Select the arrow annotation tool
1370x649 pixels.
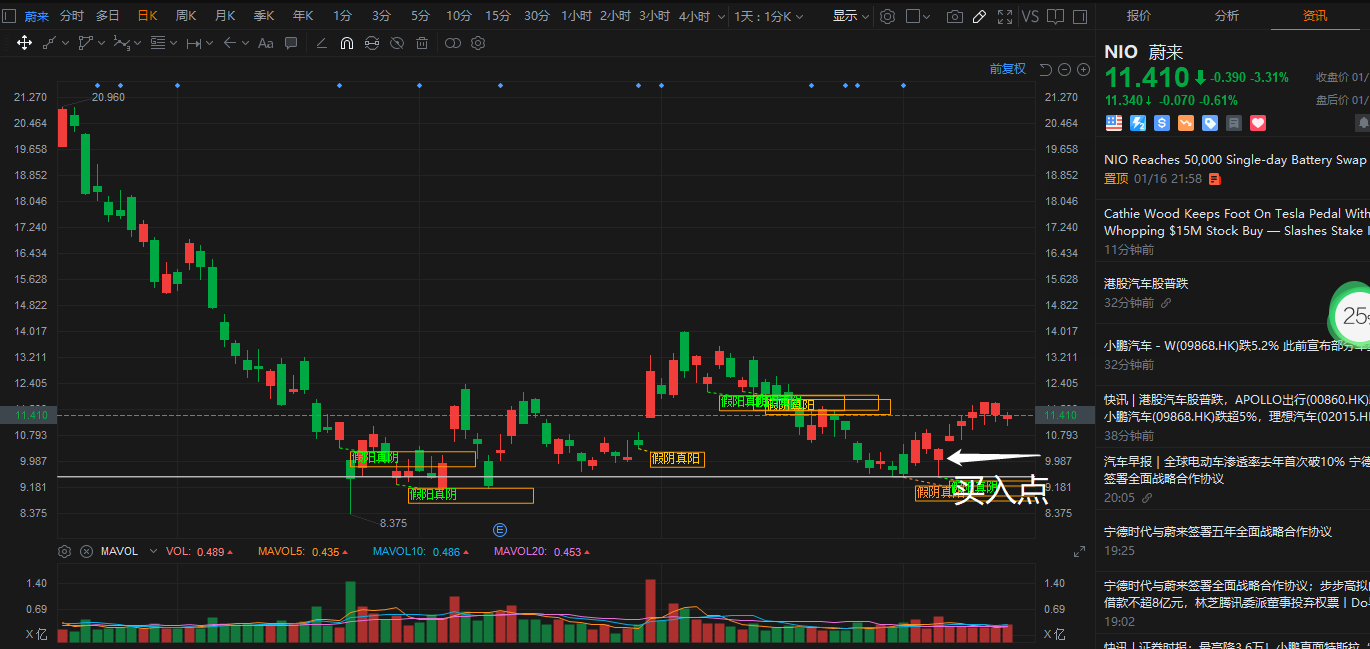(230, 43)
